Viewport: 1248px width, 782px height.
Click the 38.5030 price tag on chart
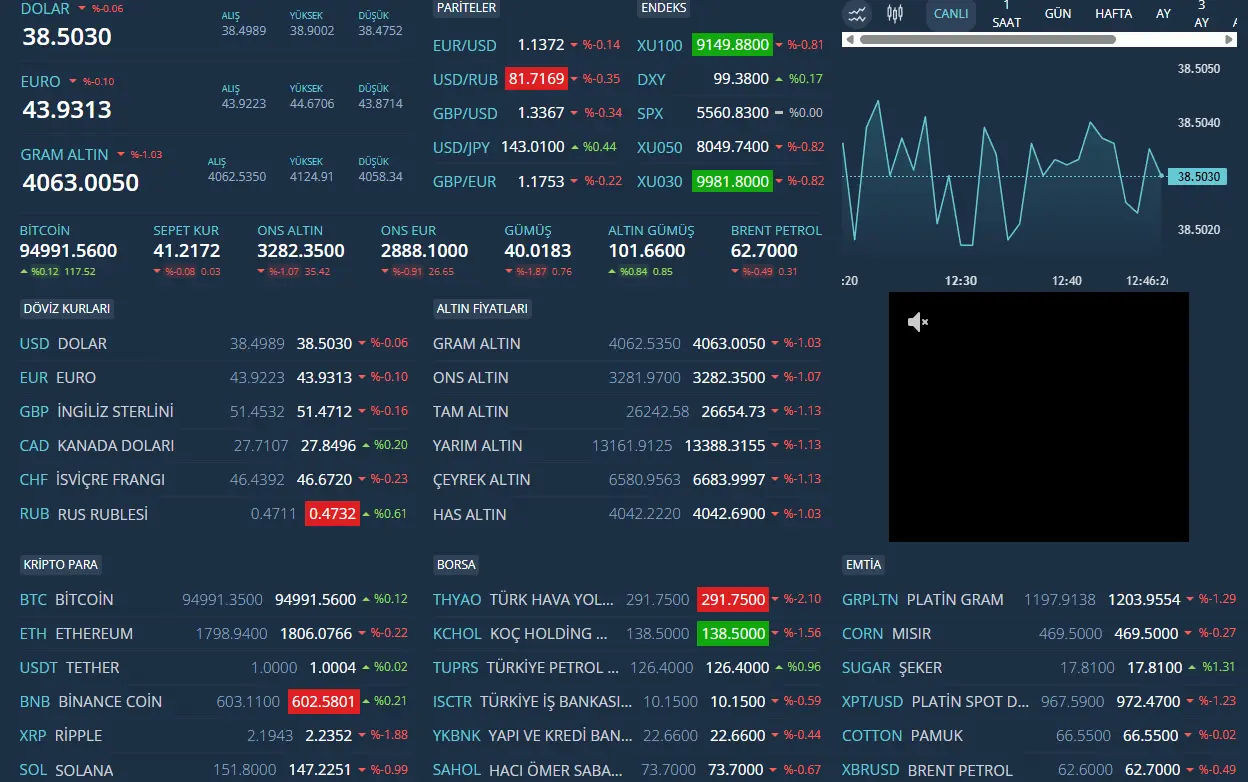tap(1196, 176)
